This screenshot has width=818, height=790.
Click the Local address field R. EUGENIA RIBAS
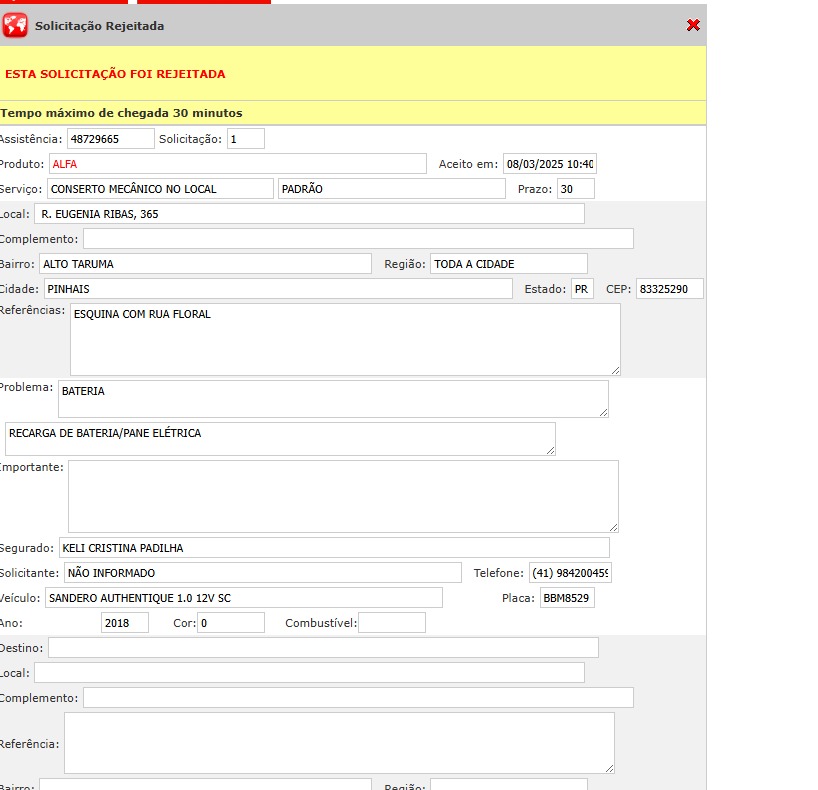pyautogui.click(x=309, y=214)
